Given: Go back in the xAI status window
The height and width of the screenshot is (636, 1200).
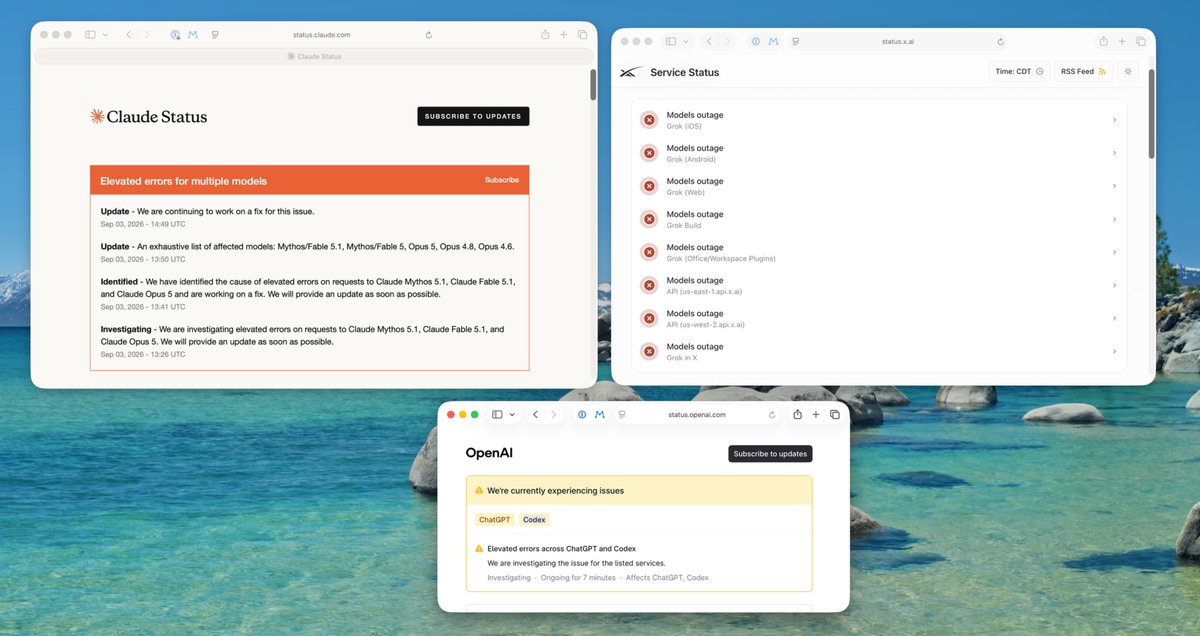Looking at the screenshot, I should coord(709,41).
